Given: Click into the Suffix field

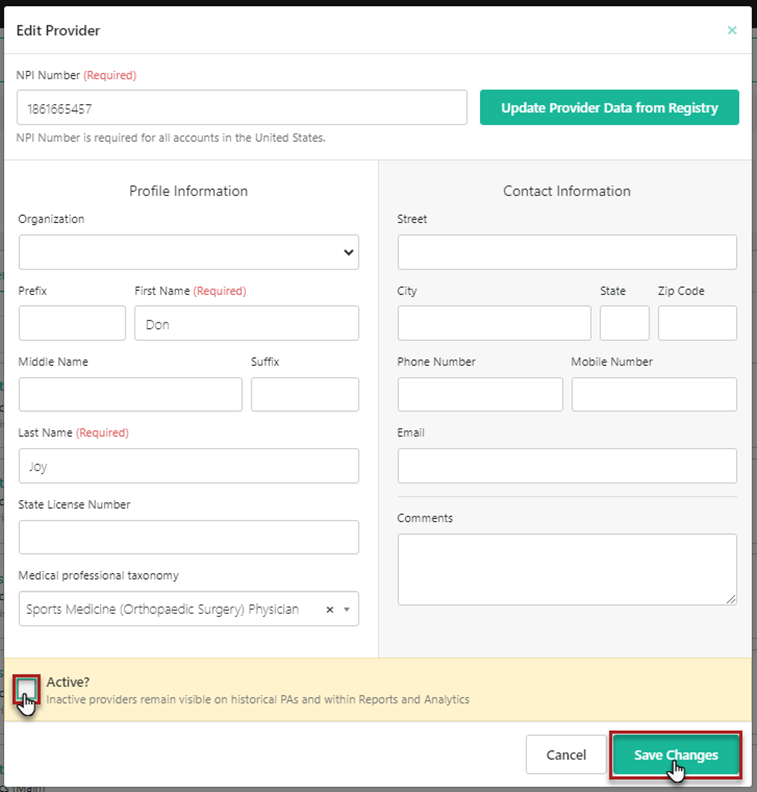Looking at the screenshot, I should tap(304, 394).
